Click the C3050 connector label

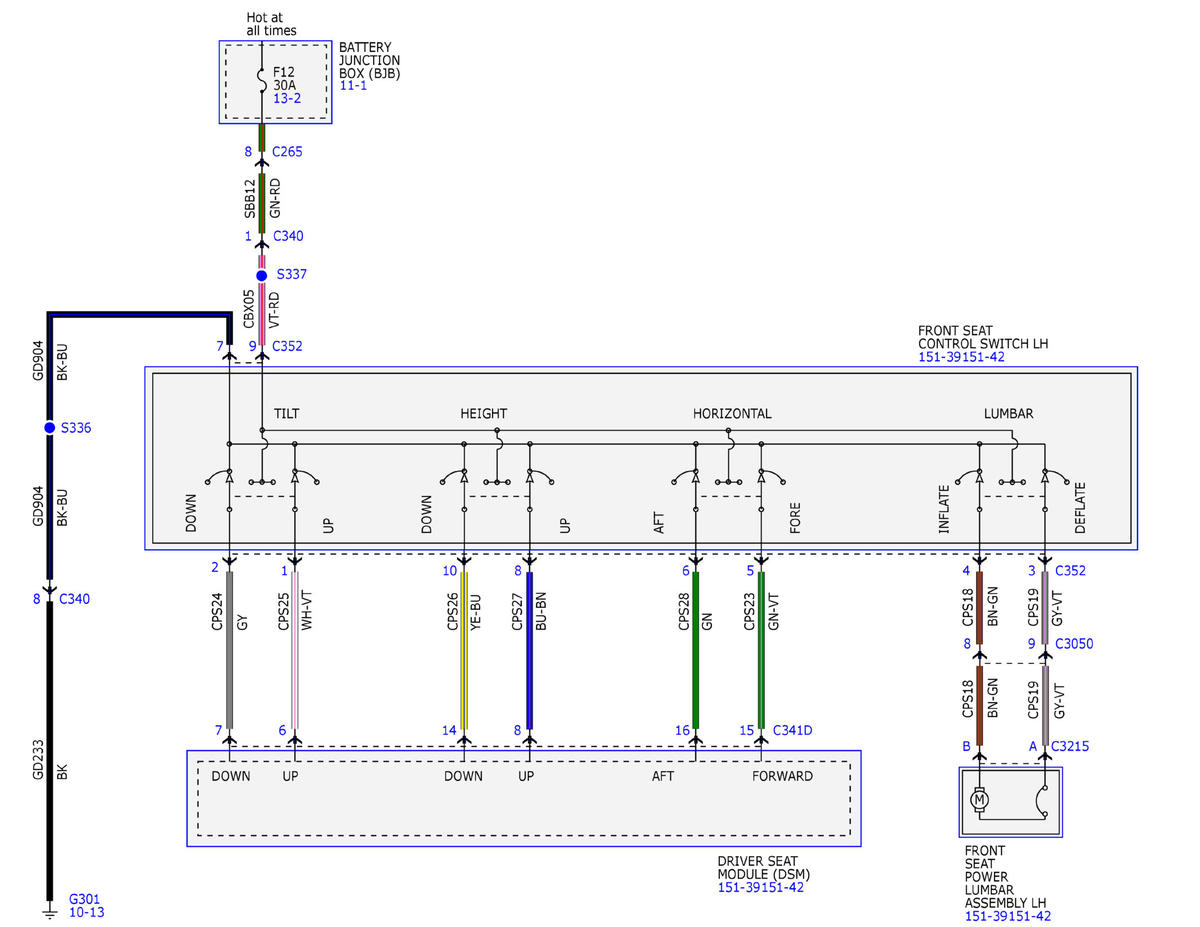(x=1074, y=644)
